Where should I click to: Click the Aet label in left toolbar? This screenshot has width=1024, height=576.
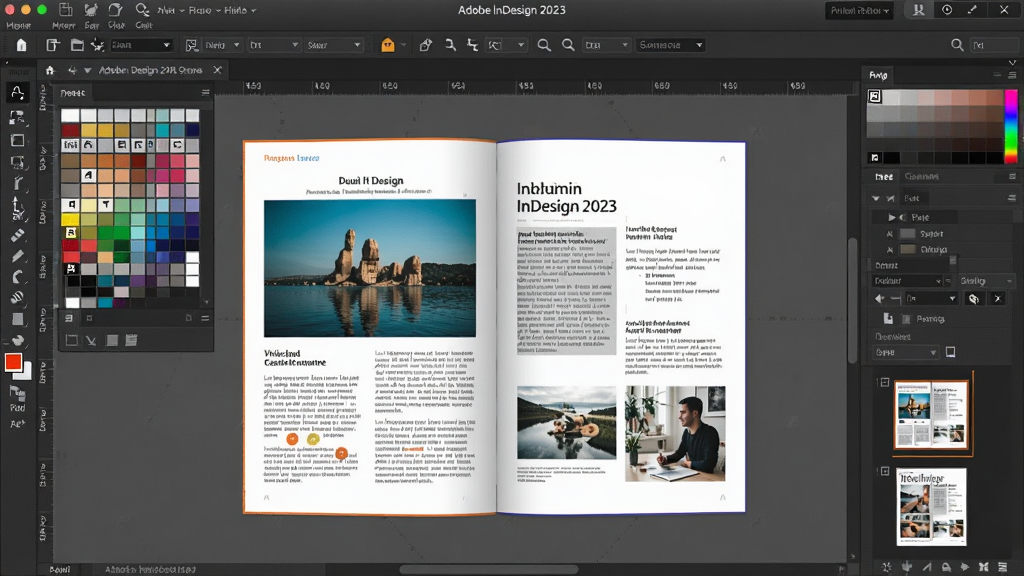tap(18, 423)
